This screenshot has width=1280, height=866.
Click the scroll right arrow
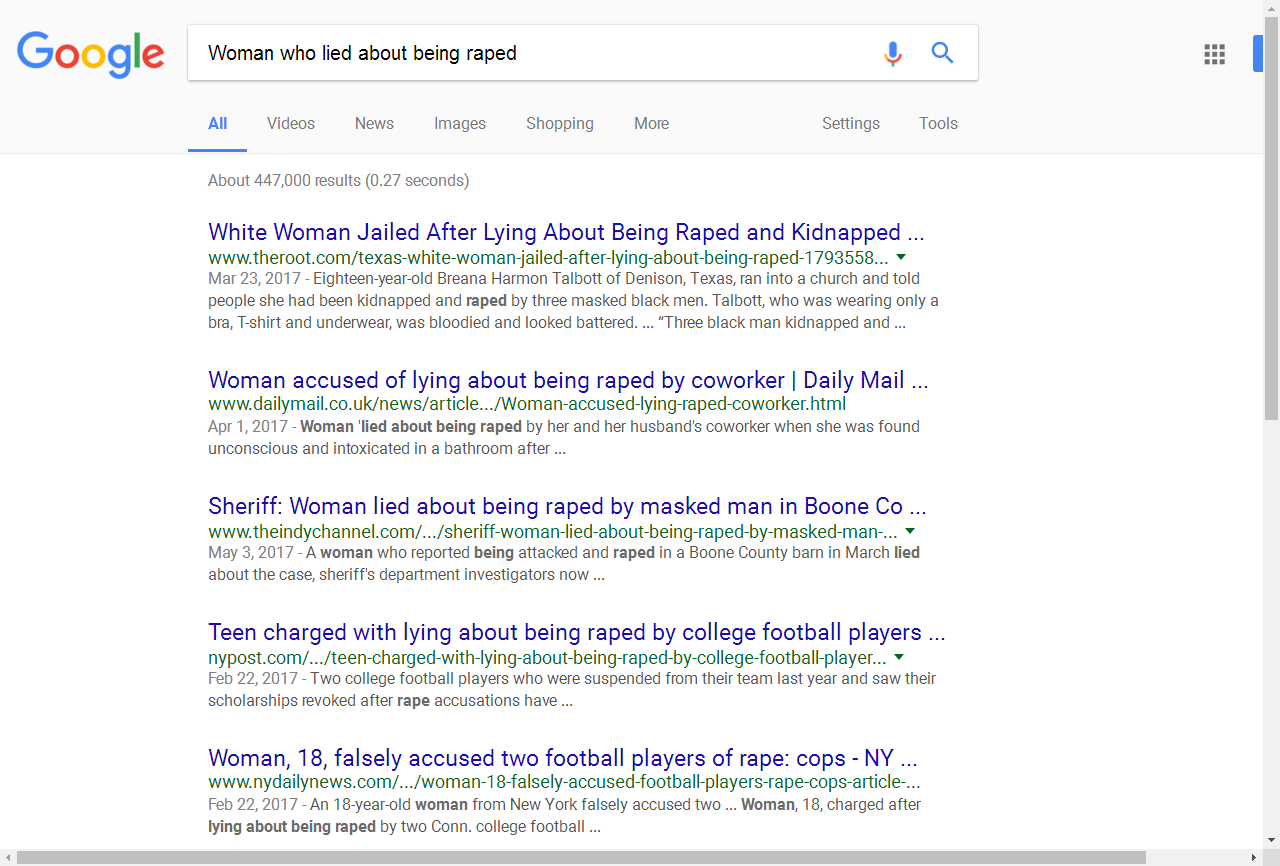pos(1254,857)
